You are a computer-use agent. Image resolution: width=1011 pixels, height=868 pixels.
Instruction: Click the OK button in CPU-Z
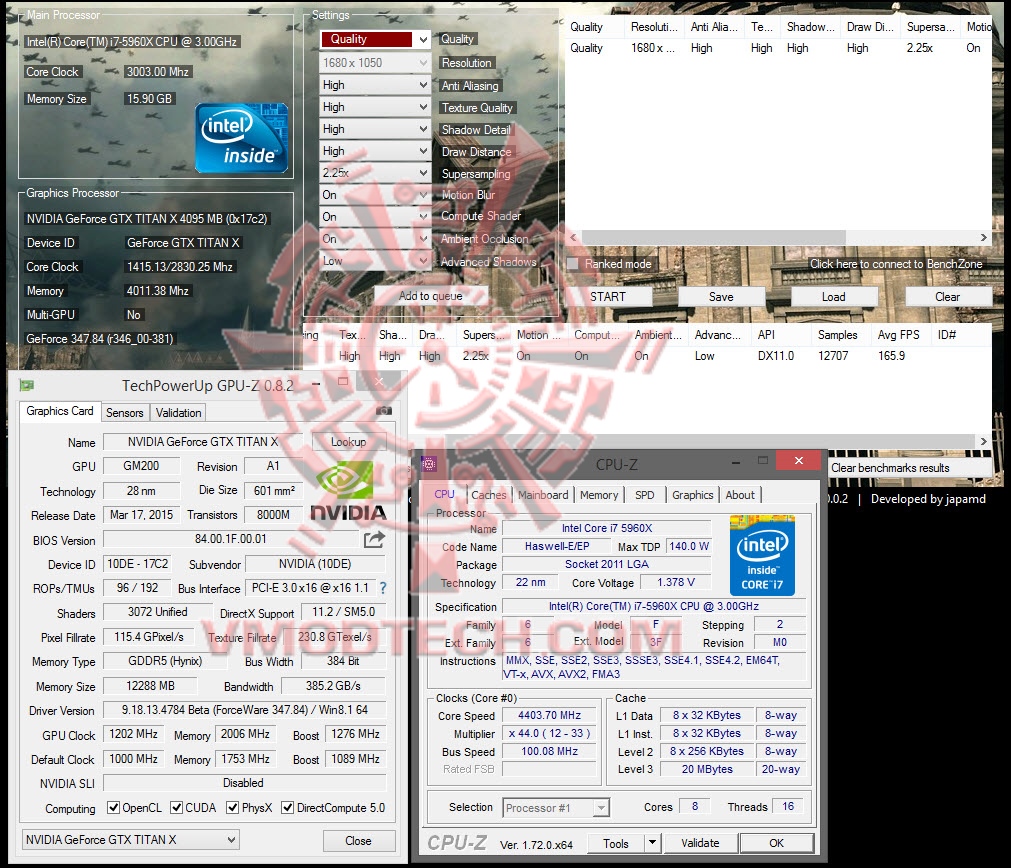pyautogui.click(x=776, y=843)
